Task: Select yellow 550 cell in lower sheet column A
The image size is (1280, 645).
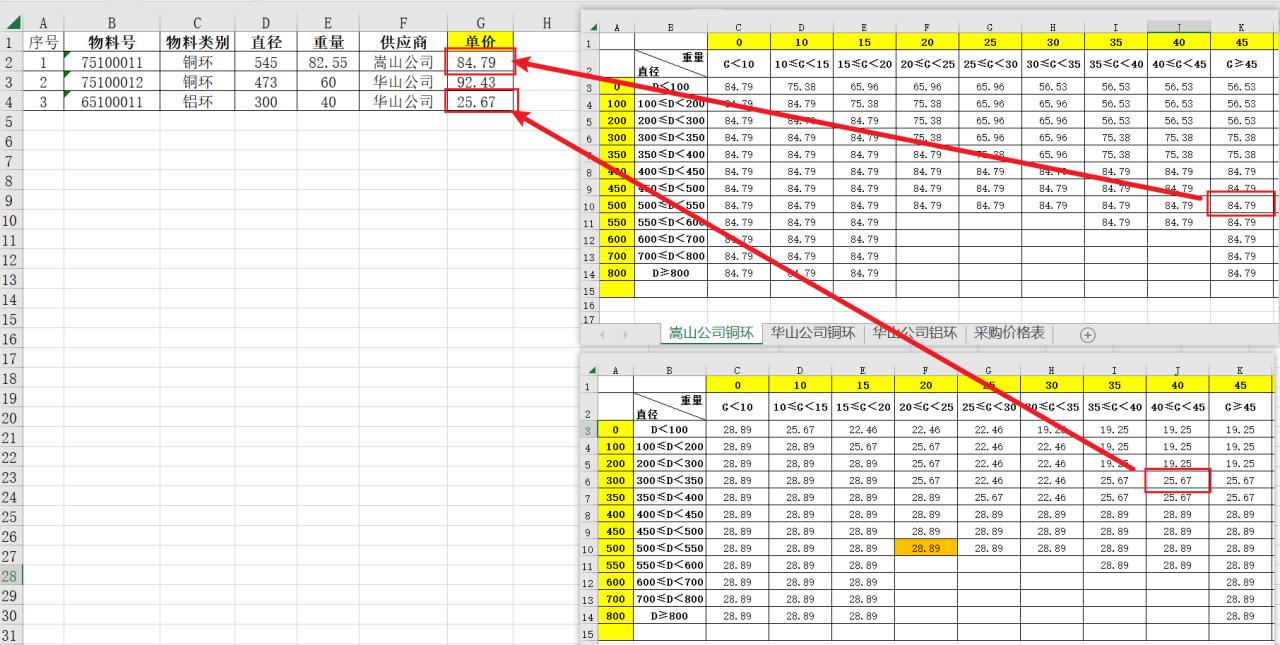Action: pos(616,565)
